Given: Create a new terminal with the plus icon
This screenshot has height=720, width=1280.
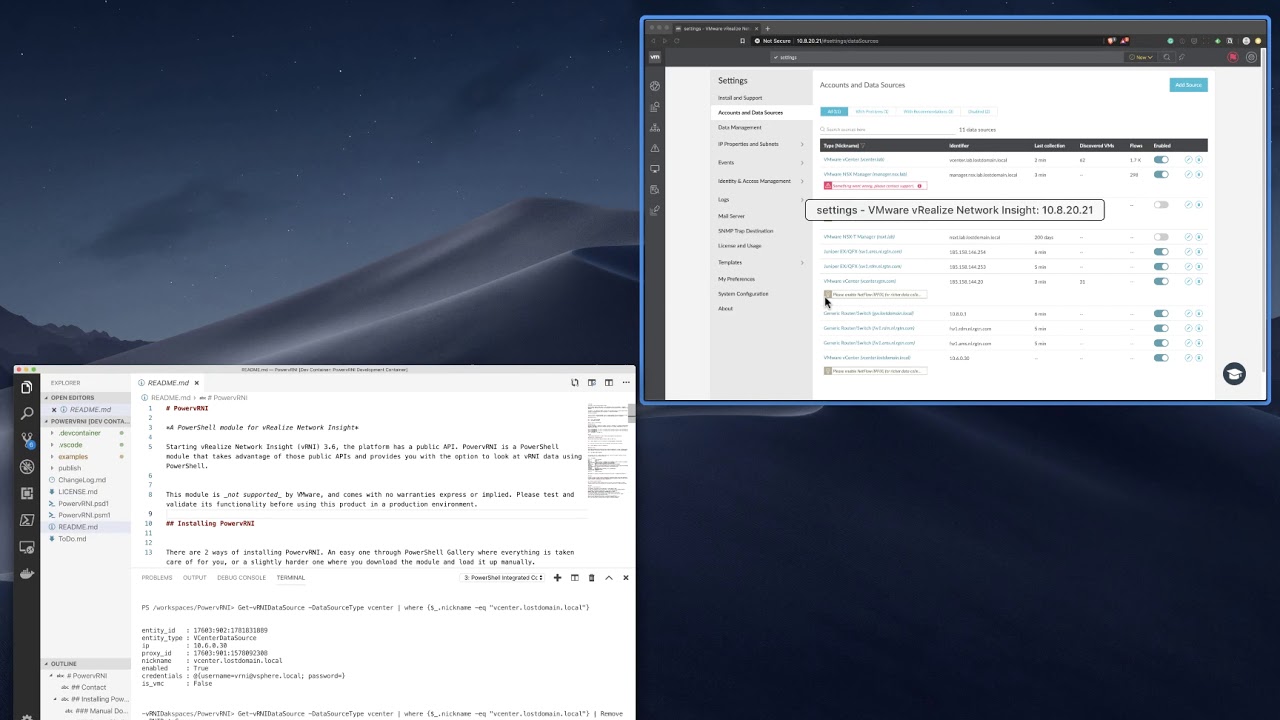Looking at the screenshot, I should [x=557, y=577].
